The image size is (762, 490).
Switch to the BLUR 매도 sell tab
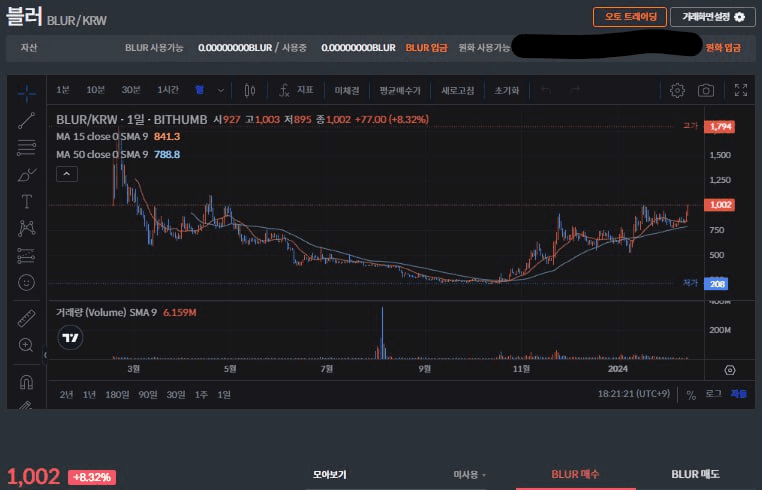click(x=695, y=474)
